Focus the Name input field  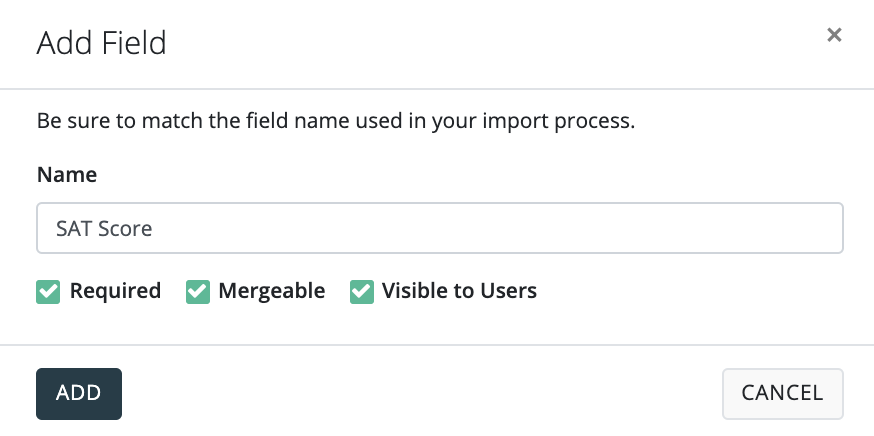[x=440, y=228]
